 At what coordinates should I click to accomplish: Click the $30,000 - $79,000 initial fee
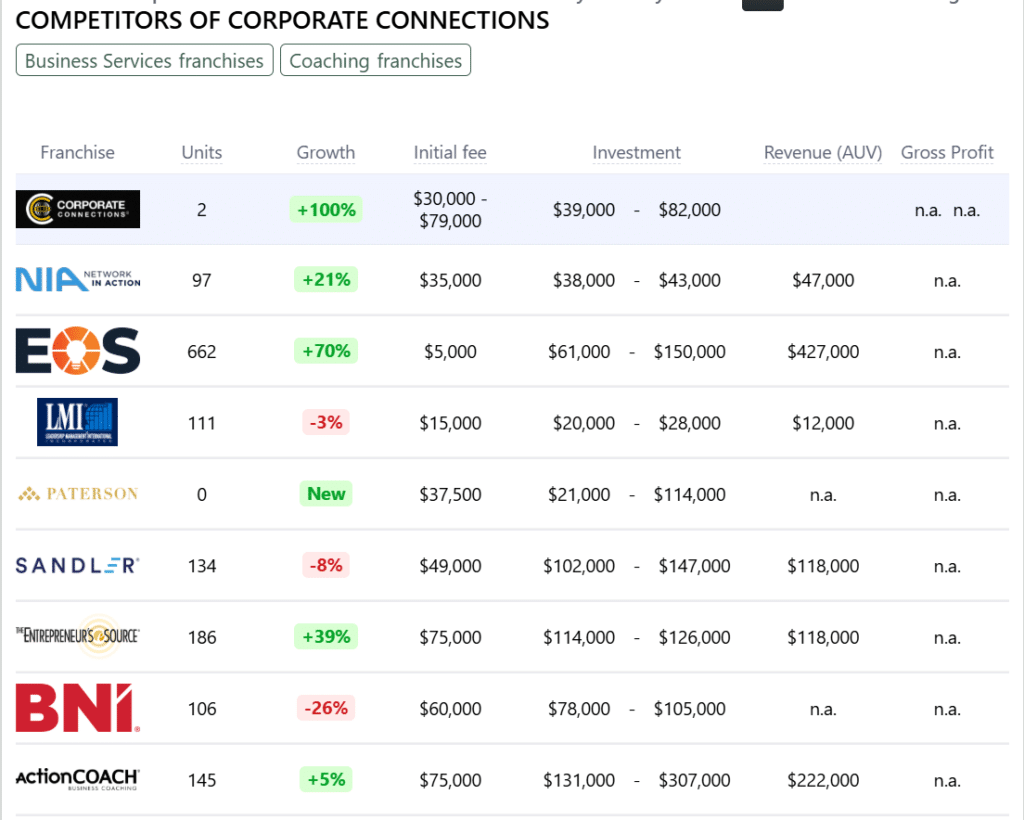click(450, 210)
